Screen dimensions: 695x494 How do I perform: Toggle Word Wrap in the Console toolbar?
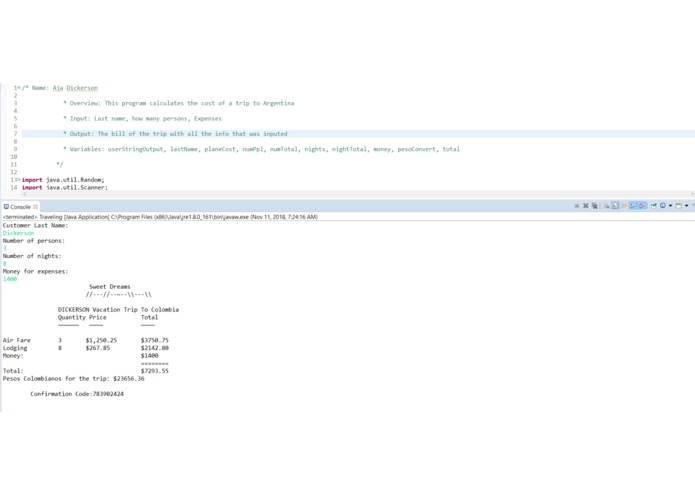click(x=625, y=206)
